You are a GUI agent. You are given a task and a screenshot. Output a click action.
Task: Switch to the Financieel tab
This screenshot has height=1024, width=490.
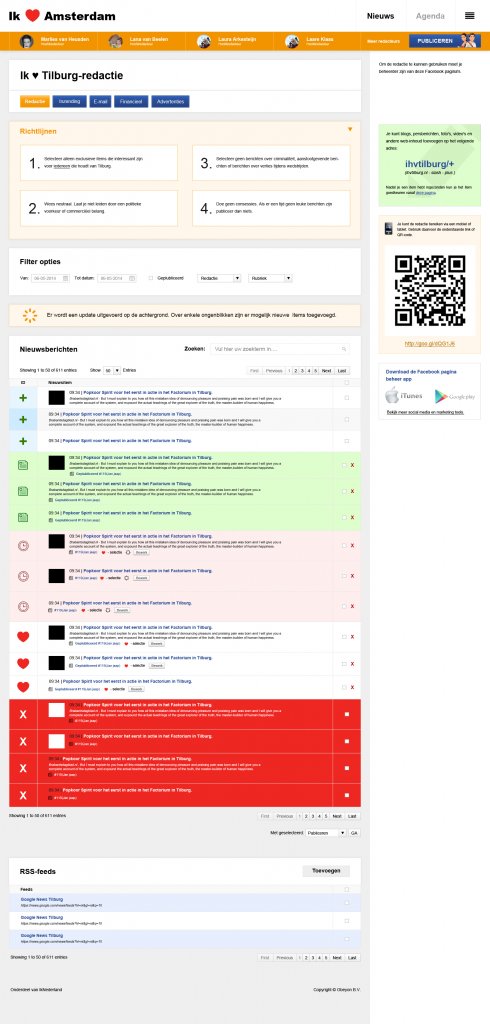(x=131, y=101)
